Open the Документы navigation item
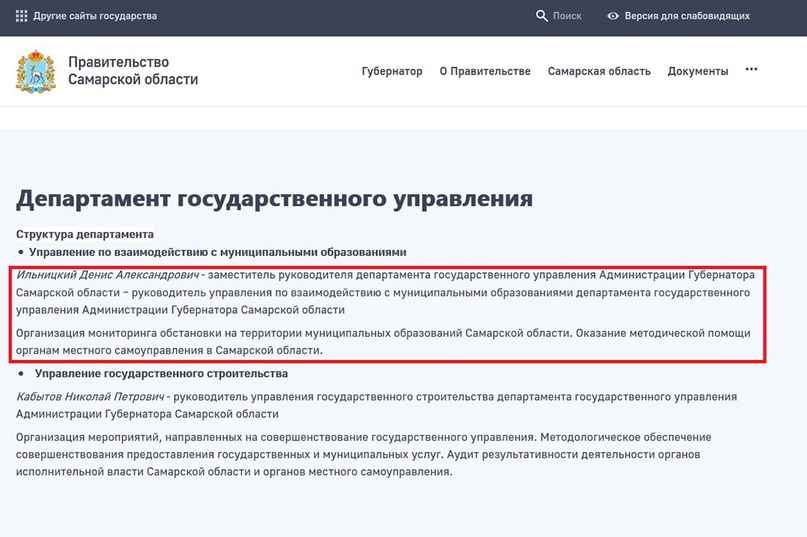This screenshot has width=807, height=537. click(698, 71)
